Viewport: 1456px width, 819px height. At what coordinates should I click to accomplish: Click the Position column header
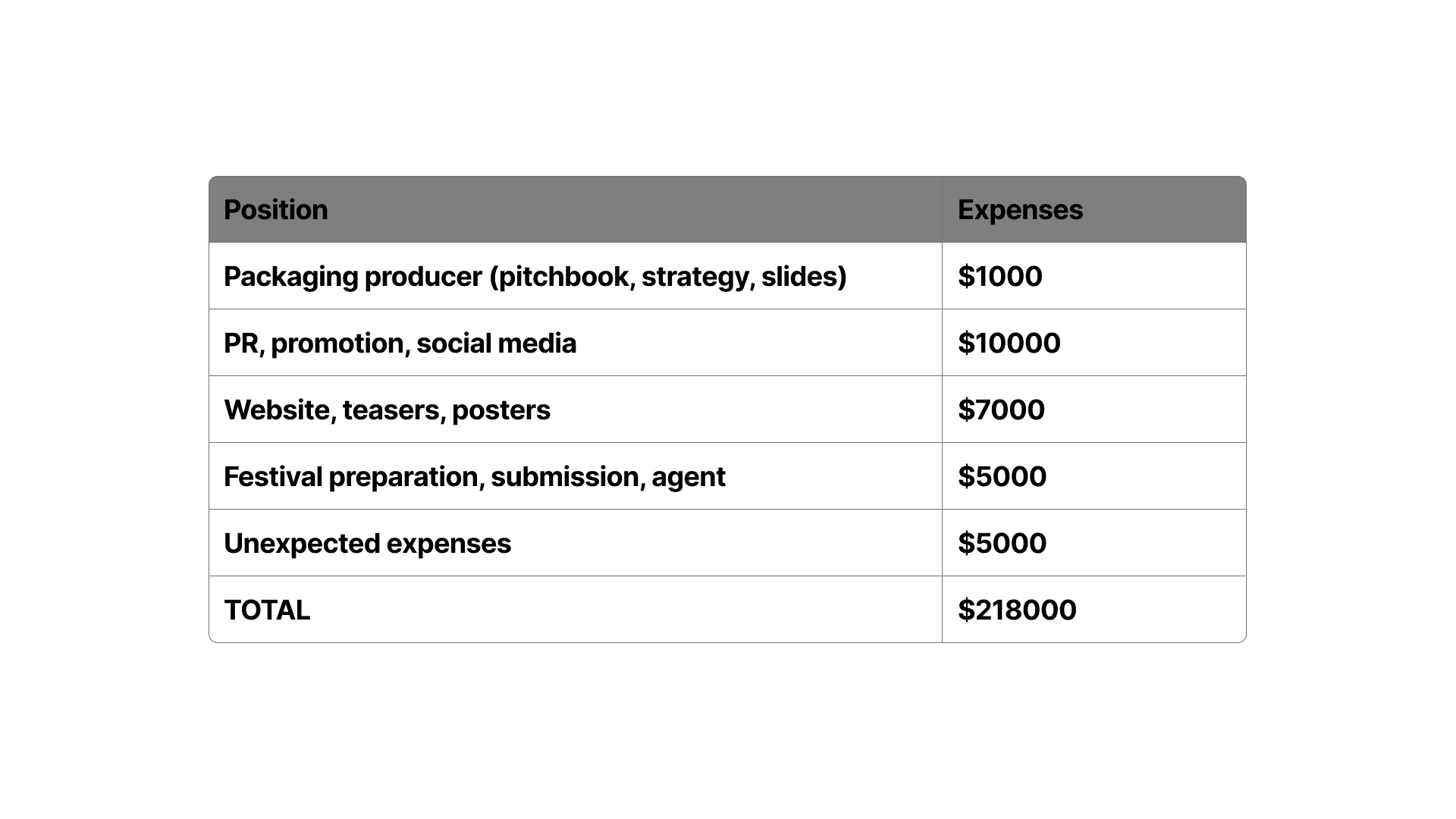coord(275,210)
